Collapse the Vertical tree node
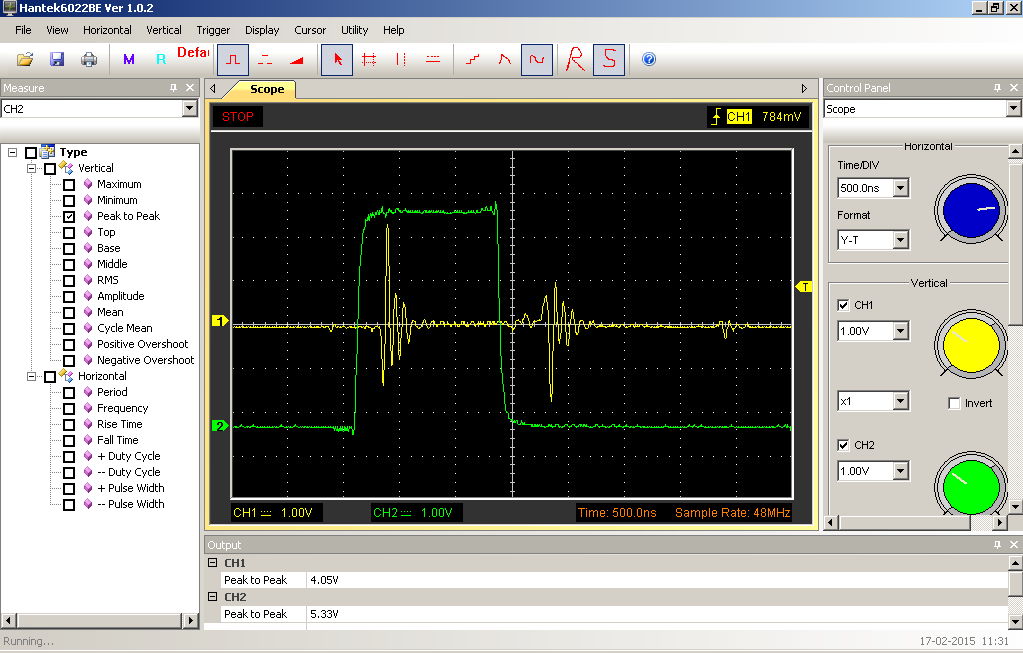The height and width of the screenshot is (653, 1023). click(x=31, y=168)
